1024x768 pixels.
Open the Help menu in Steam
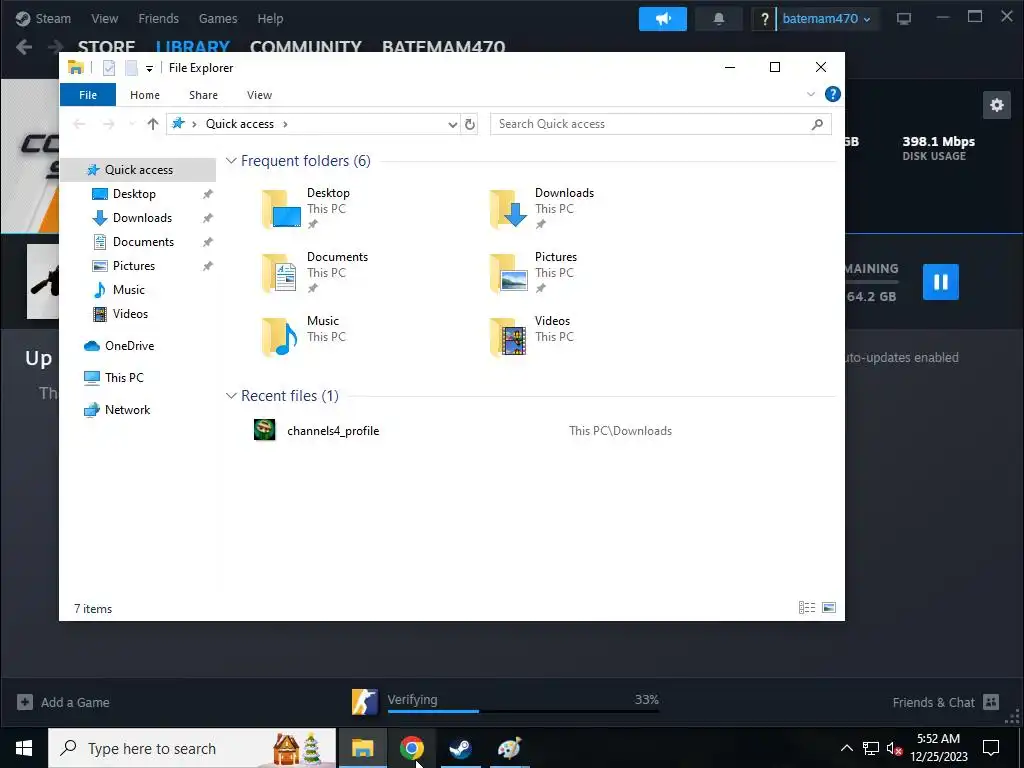point(270,18)
